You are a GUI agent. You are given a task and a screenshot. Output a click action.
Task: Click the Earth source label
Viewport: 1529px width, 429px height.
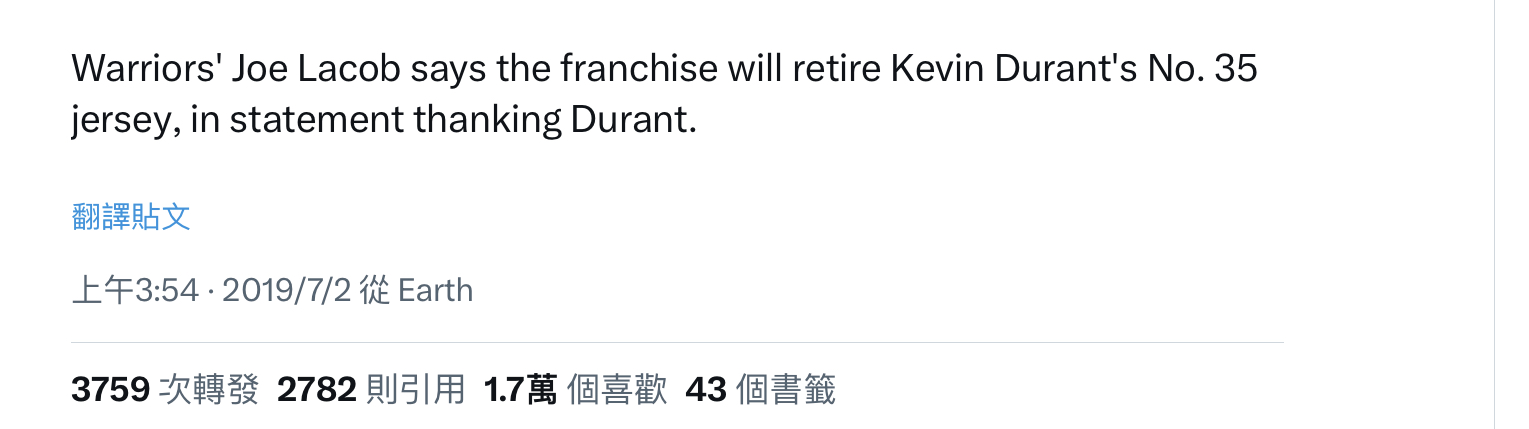pos(435,290)
